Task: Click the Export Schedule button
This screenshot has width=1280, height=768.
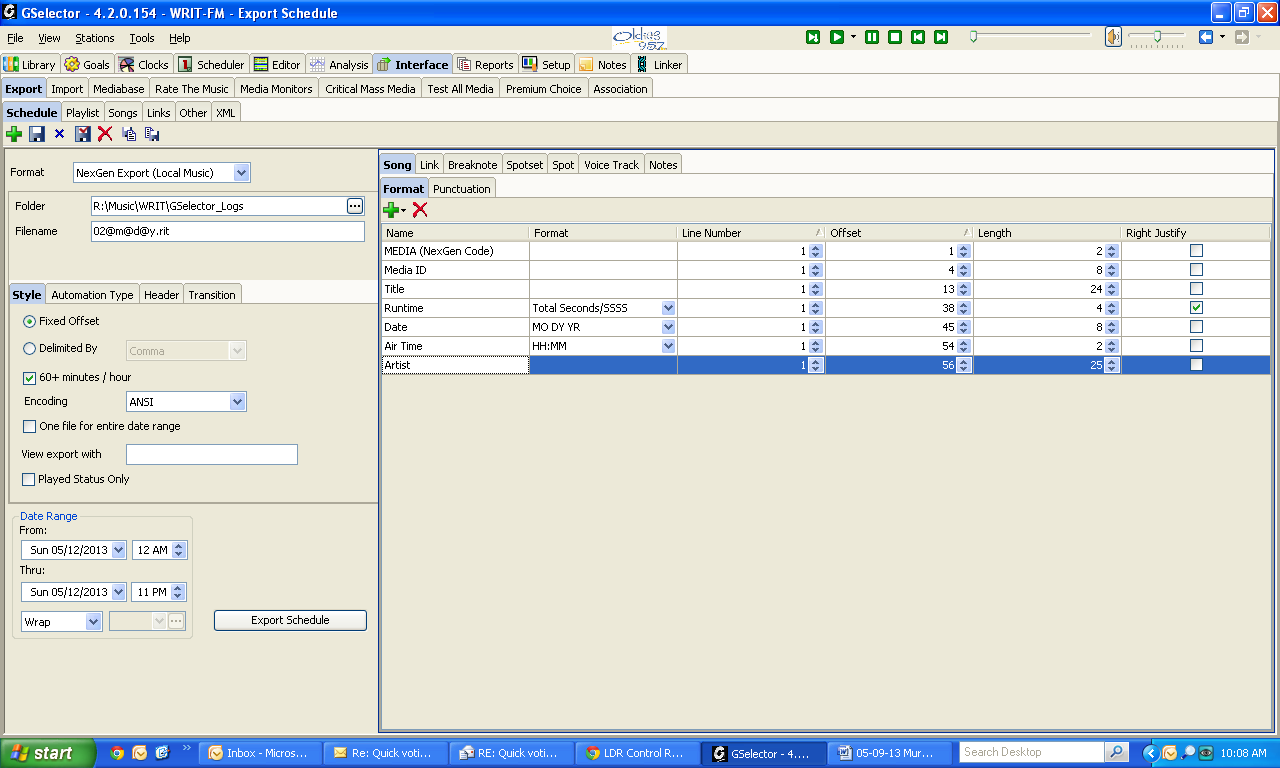Action: [x=290, y=620]
